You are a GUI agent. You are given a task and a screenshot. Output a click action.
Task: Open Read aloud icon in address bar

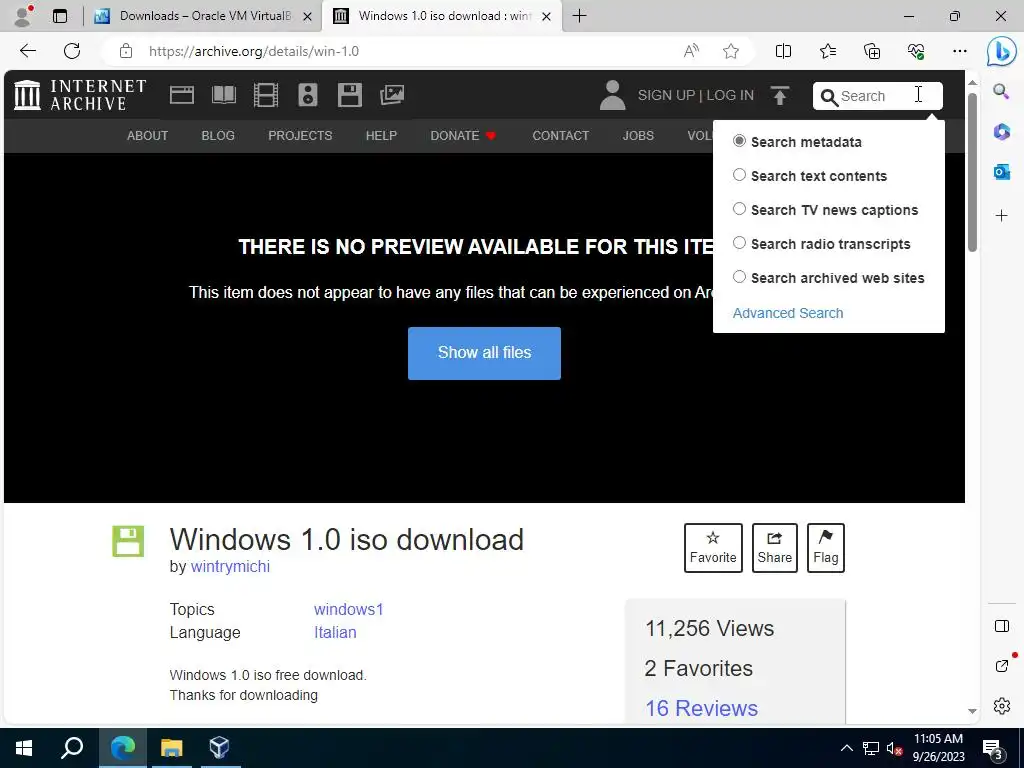691,51
